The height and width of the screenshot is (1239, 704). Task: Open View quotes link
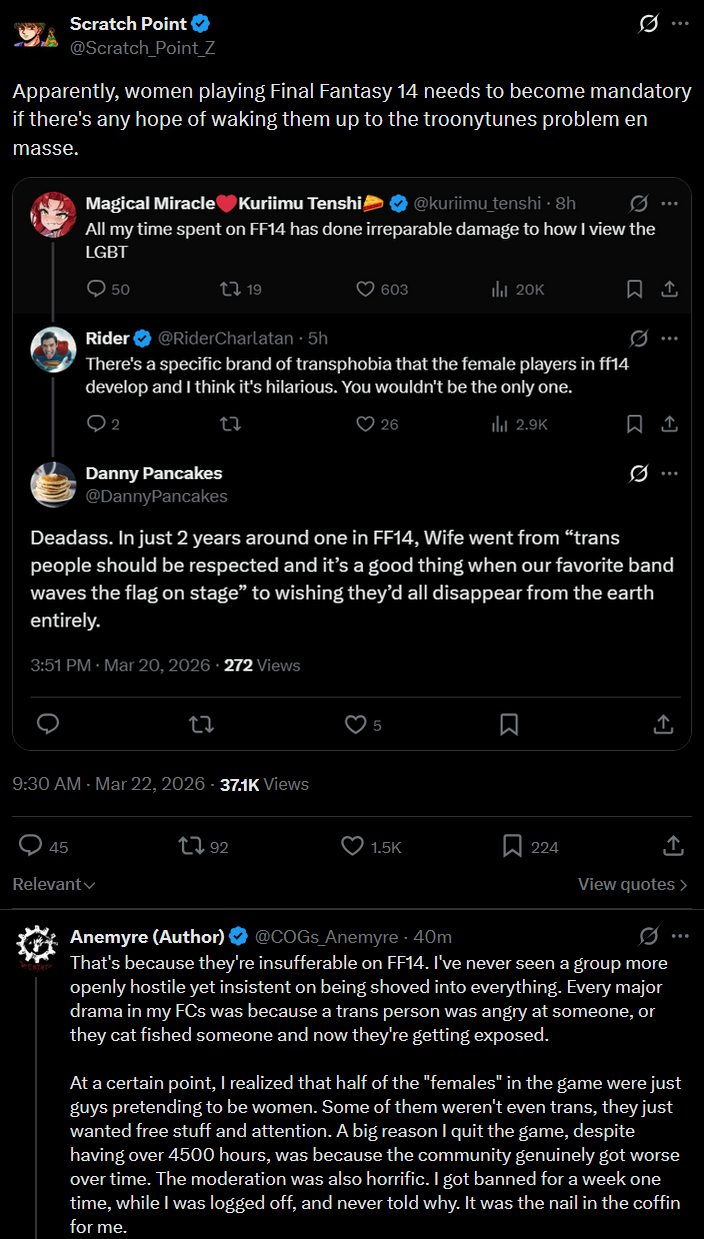[632, 884]
